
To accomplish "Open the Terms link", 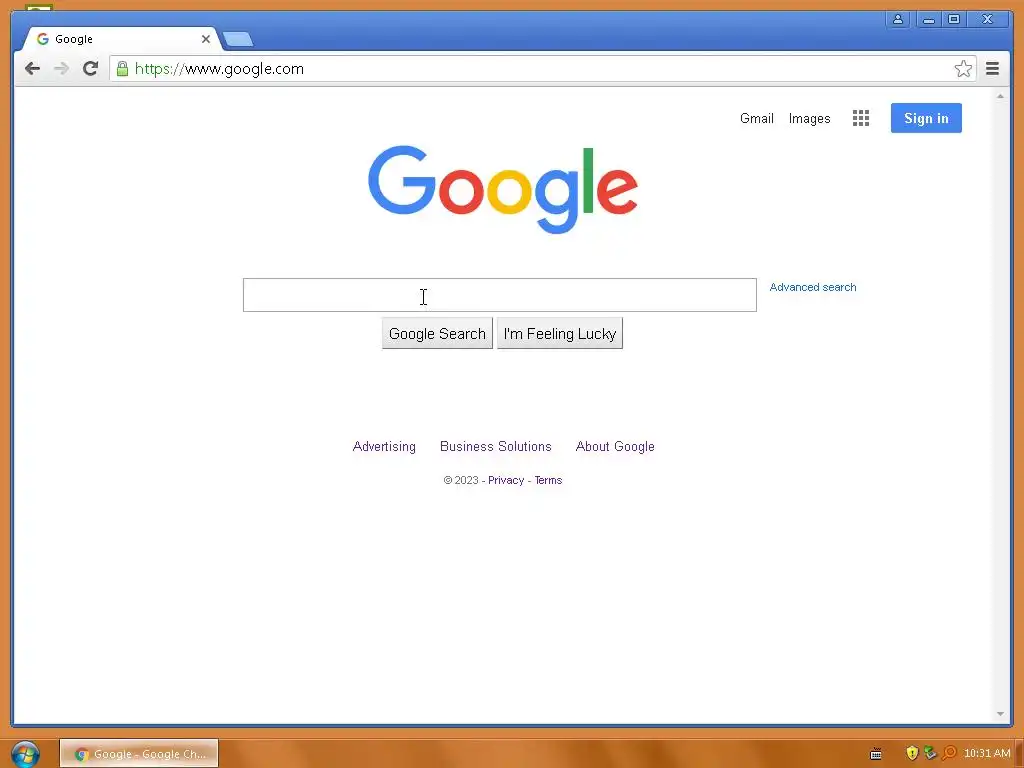I will point(548,481).
